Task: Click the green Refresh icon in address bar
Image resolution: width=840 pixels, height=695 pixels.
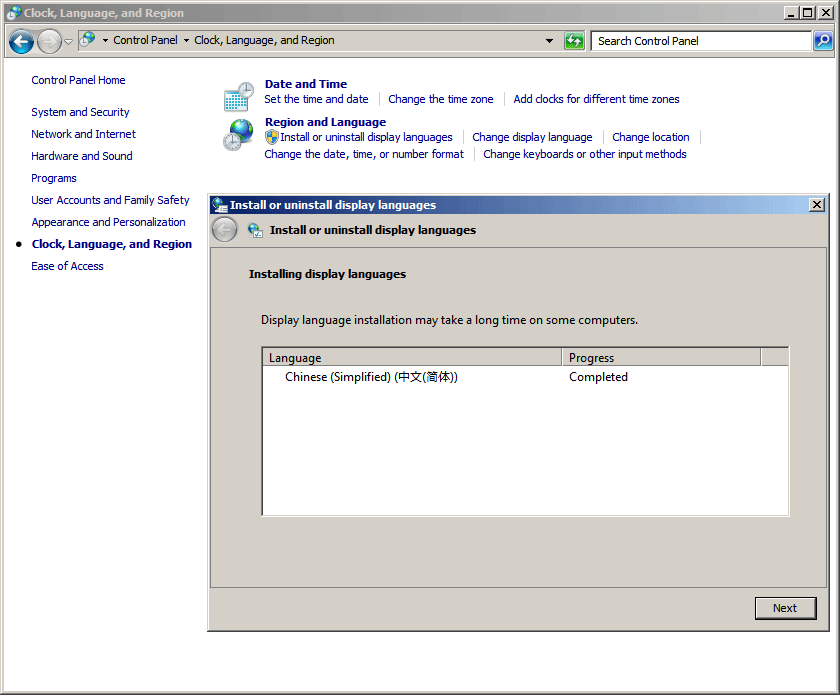Action: click(574, 41)
